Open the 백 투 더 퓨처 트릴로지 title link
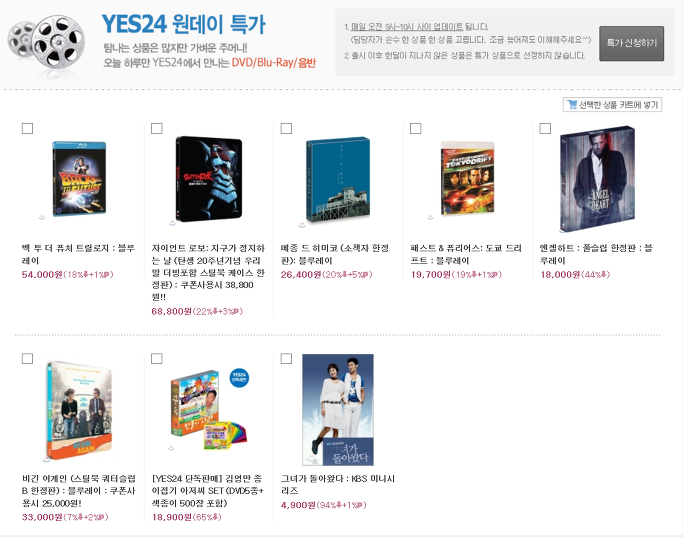683x537 pixels. 78,254
